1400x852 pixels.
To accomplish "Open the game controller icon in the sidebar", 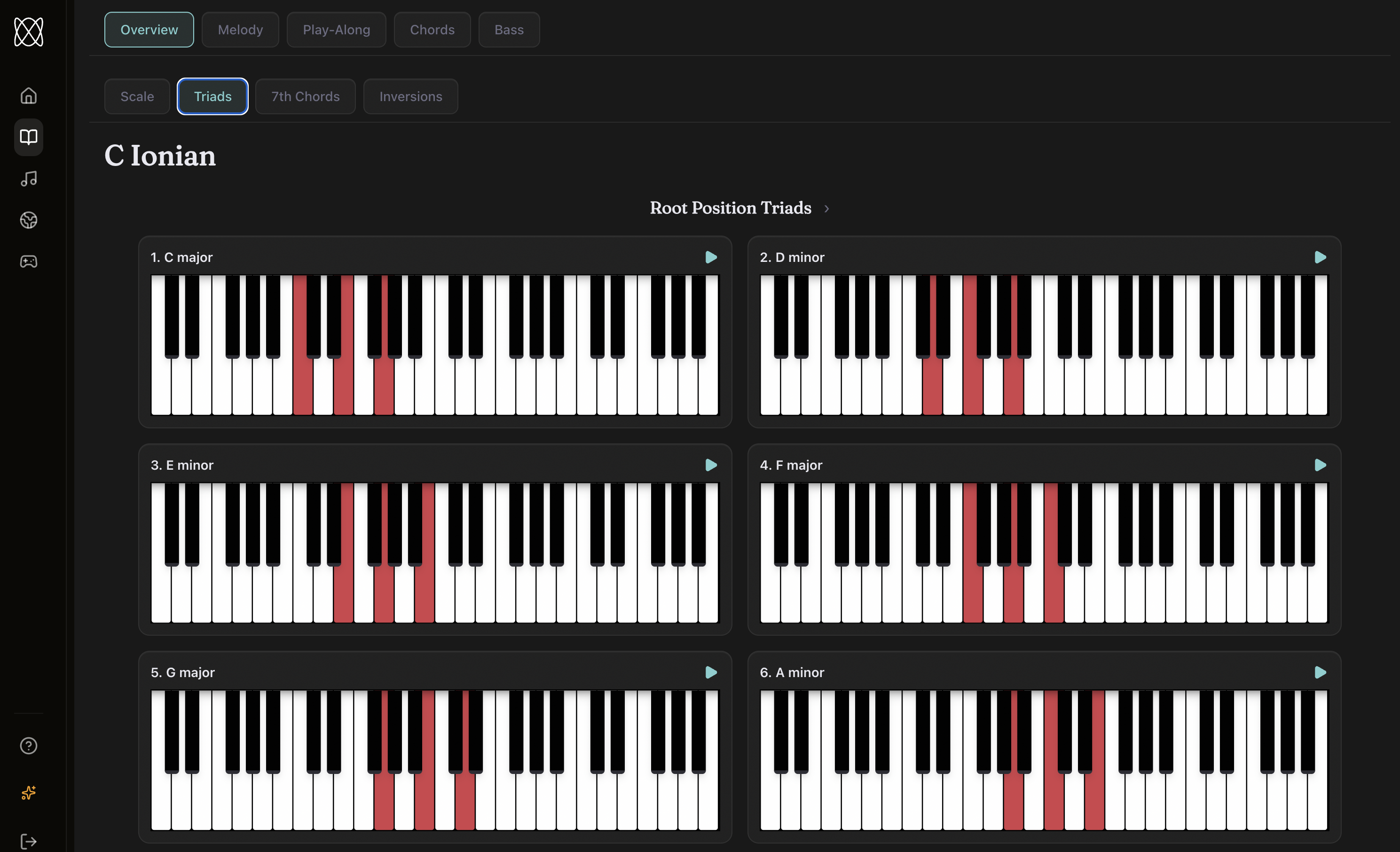I will [28, 261].
